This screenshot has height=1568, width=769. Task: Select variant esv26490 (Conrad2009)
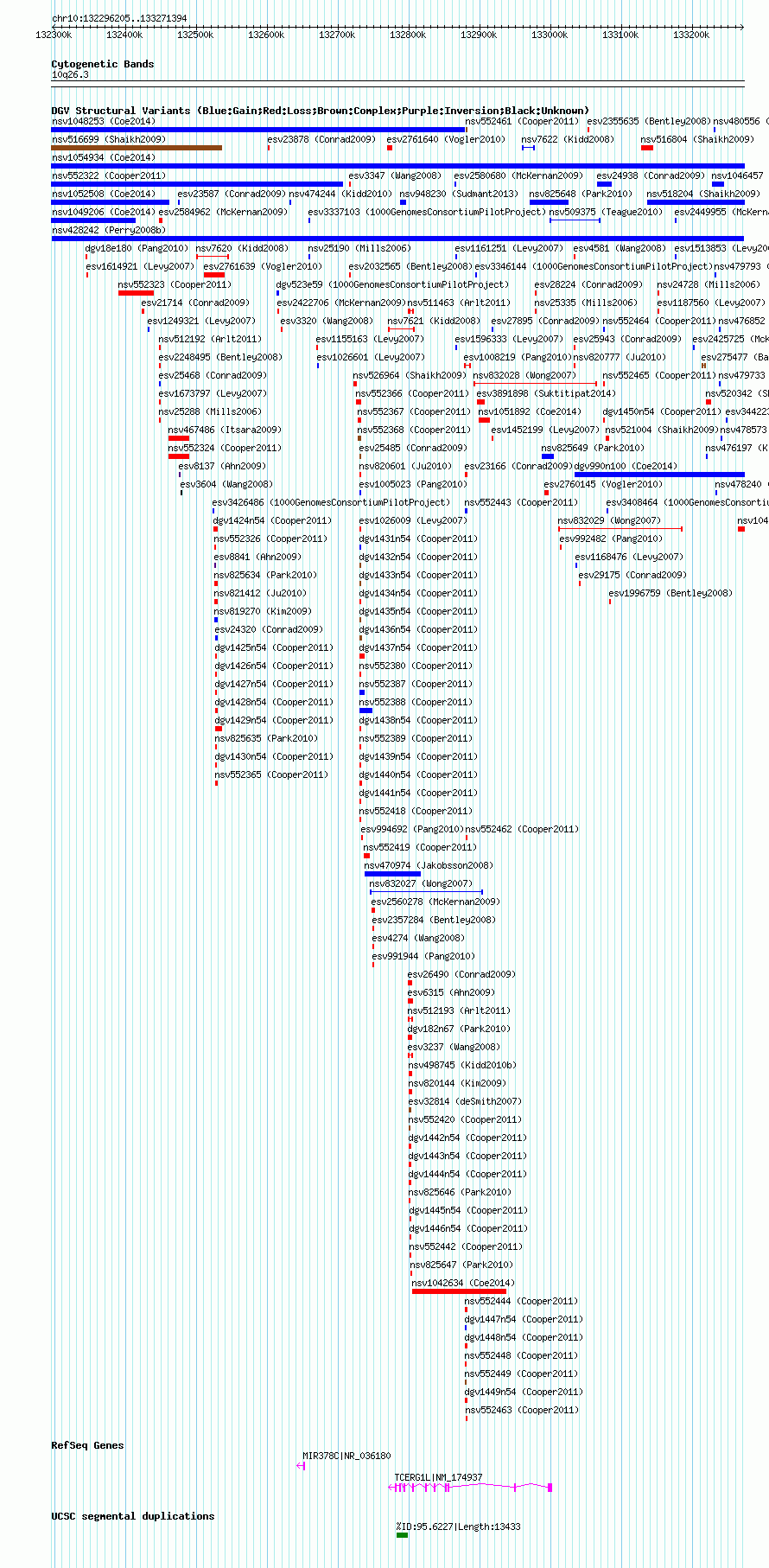(461, 974)
